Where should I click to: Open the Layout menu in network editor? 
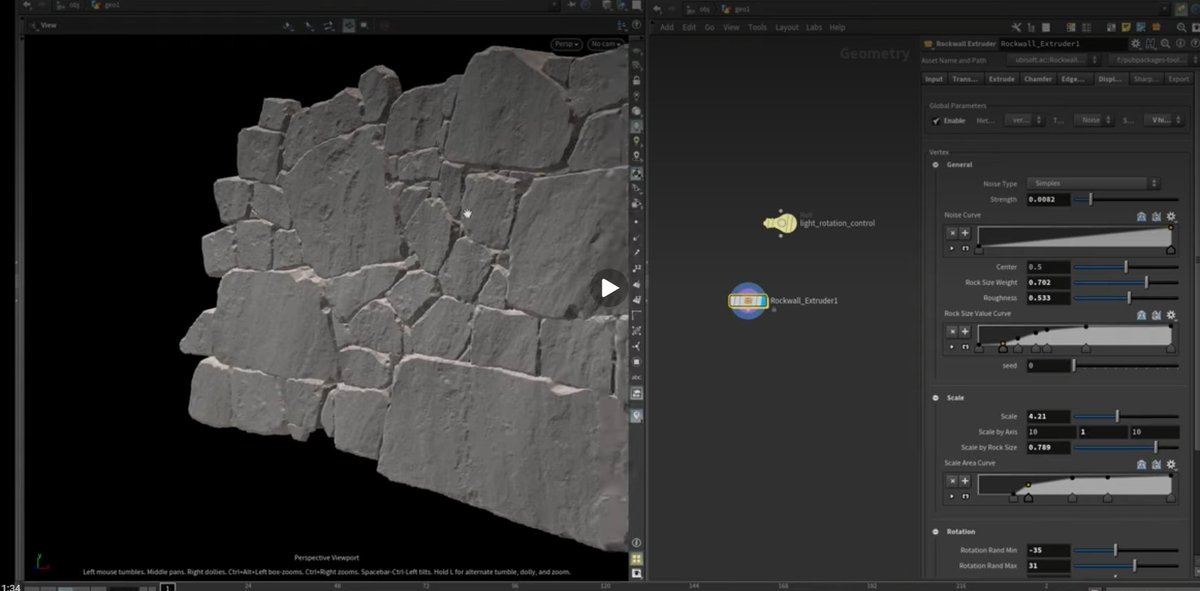(787, 27)
